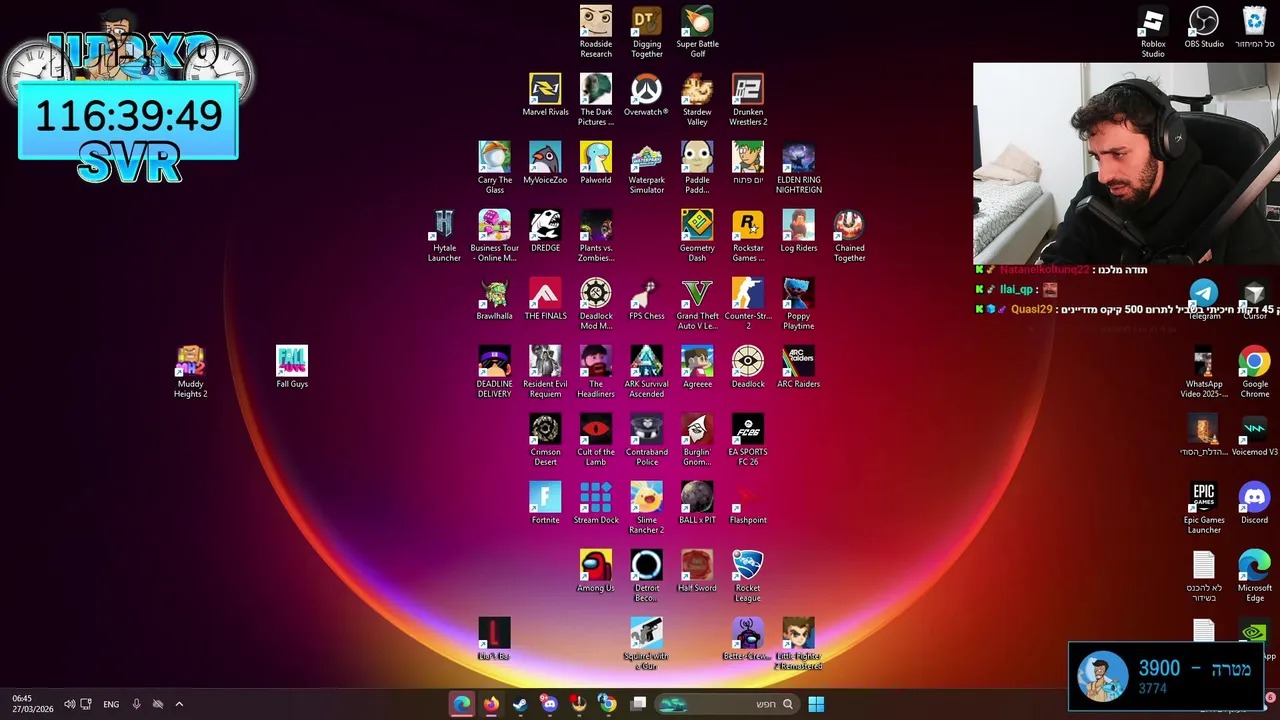
Task: Open Discord desktop shortcut
Action: [x=1255, y=503]
